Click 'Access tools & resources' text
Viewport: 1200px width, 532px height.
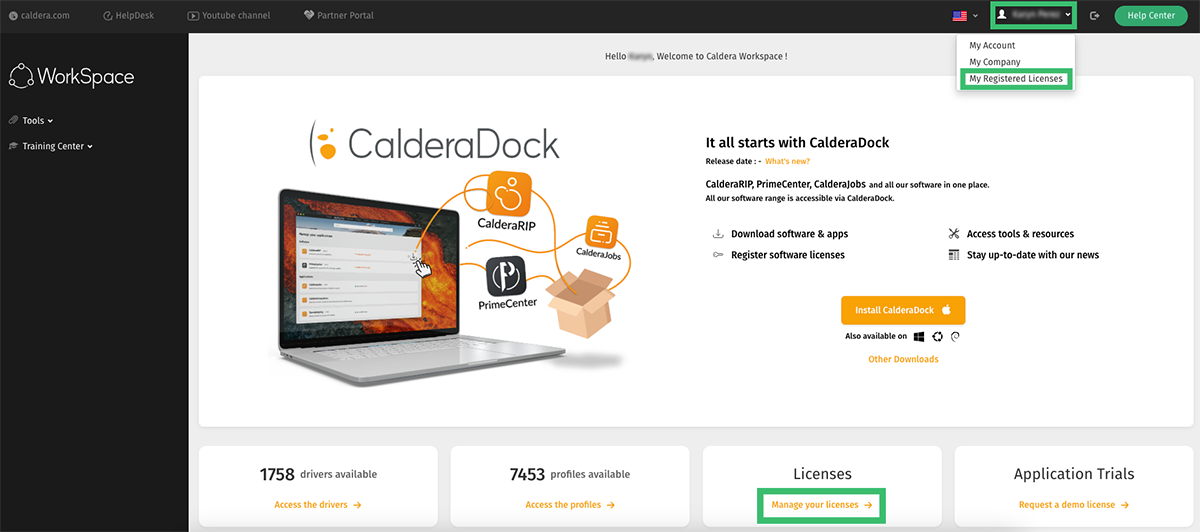(1020, 234)
